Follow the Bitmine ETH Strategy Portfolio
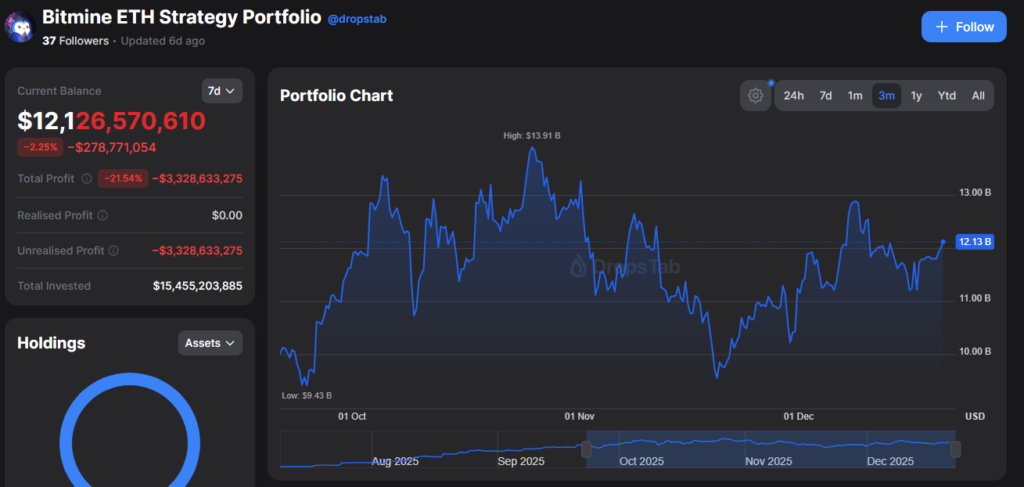The width and height of the screenshot is (1024, 487). [x=964, y=27]
